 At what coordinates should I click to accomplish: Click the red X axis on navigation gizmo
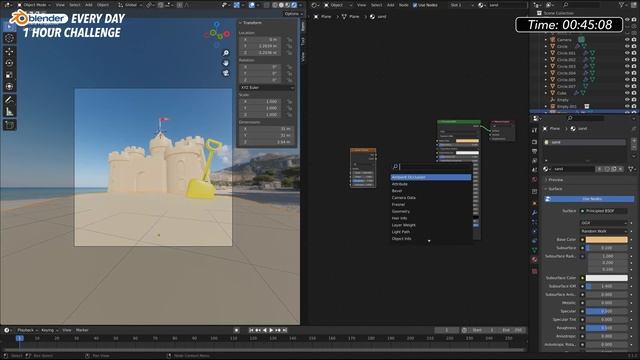pos(227,34)
